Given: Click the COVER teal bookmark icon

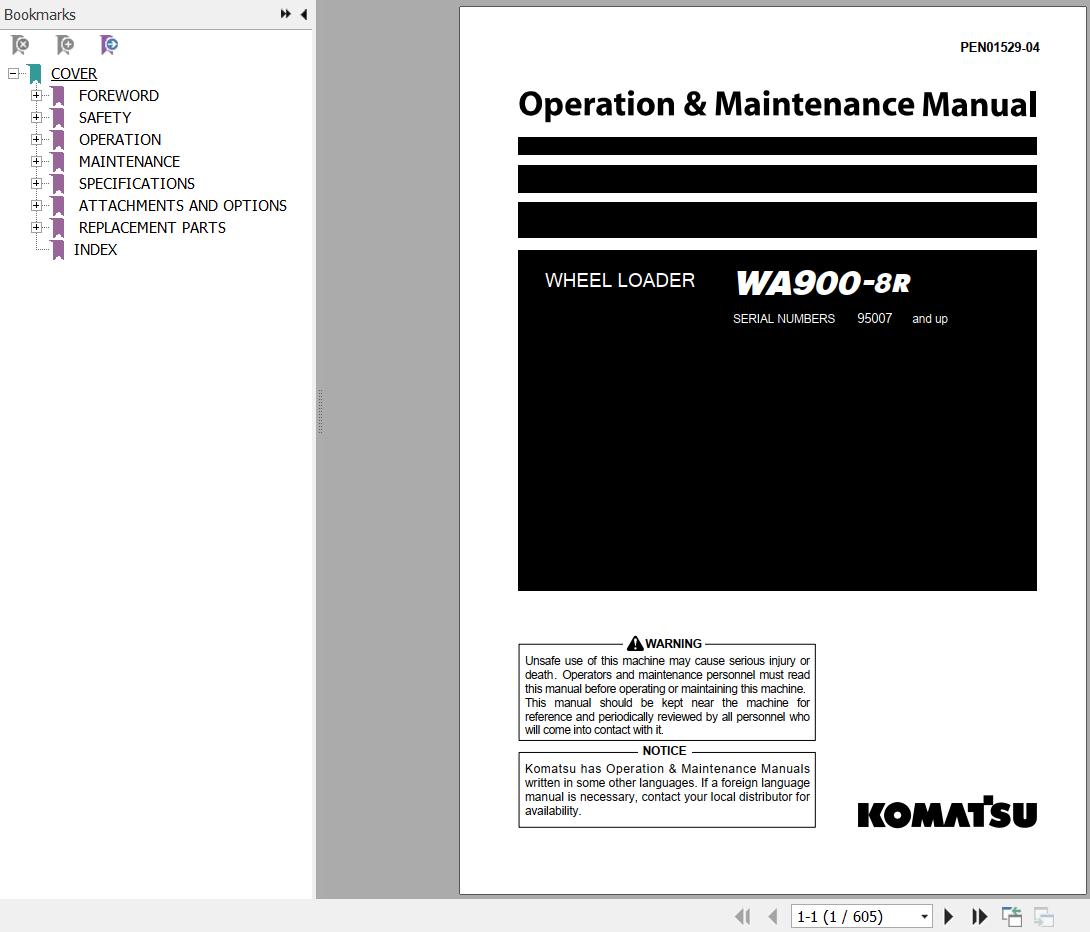Looking at the screenshot, I should (35, 74).
